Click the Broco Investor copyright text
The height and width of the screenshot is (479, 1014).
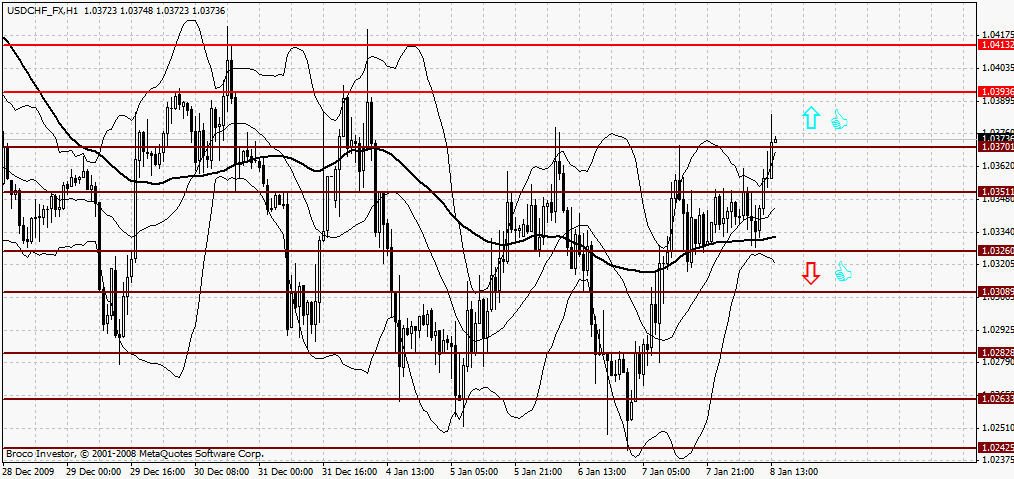[x=135, y=454]
